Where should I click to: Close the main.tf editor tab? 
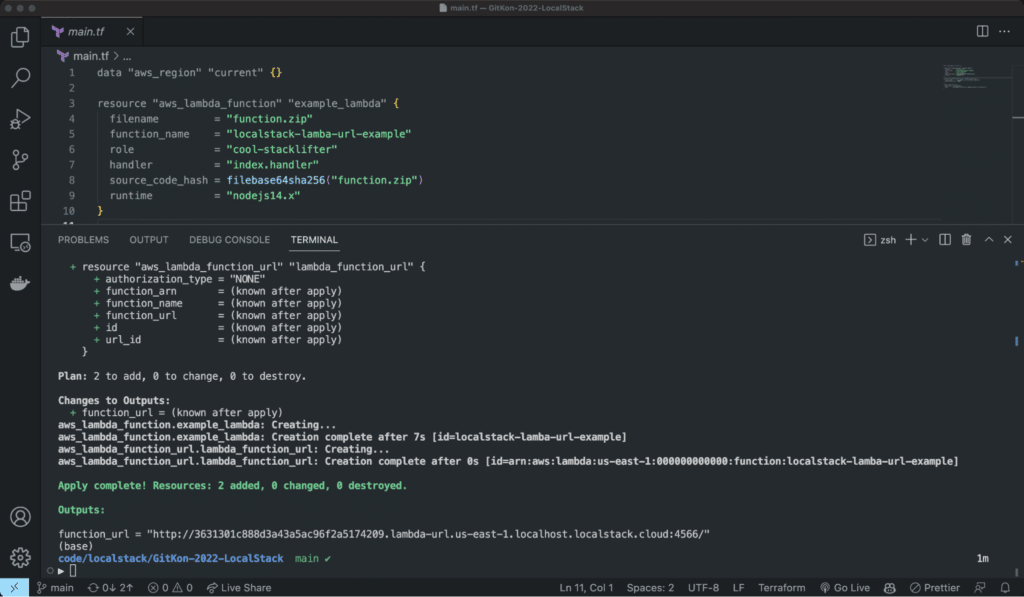pos(131,31)
